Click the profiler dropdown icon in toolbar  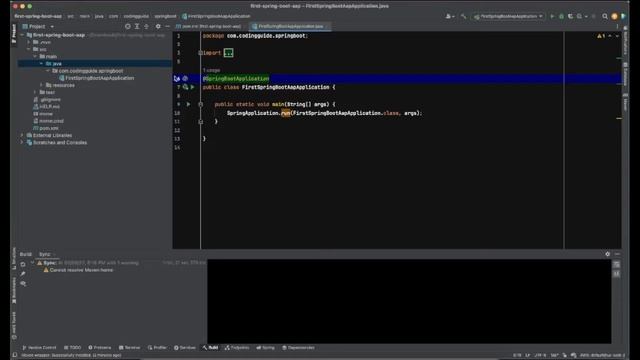581,16
